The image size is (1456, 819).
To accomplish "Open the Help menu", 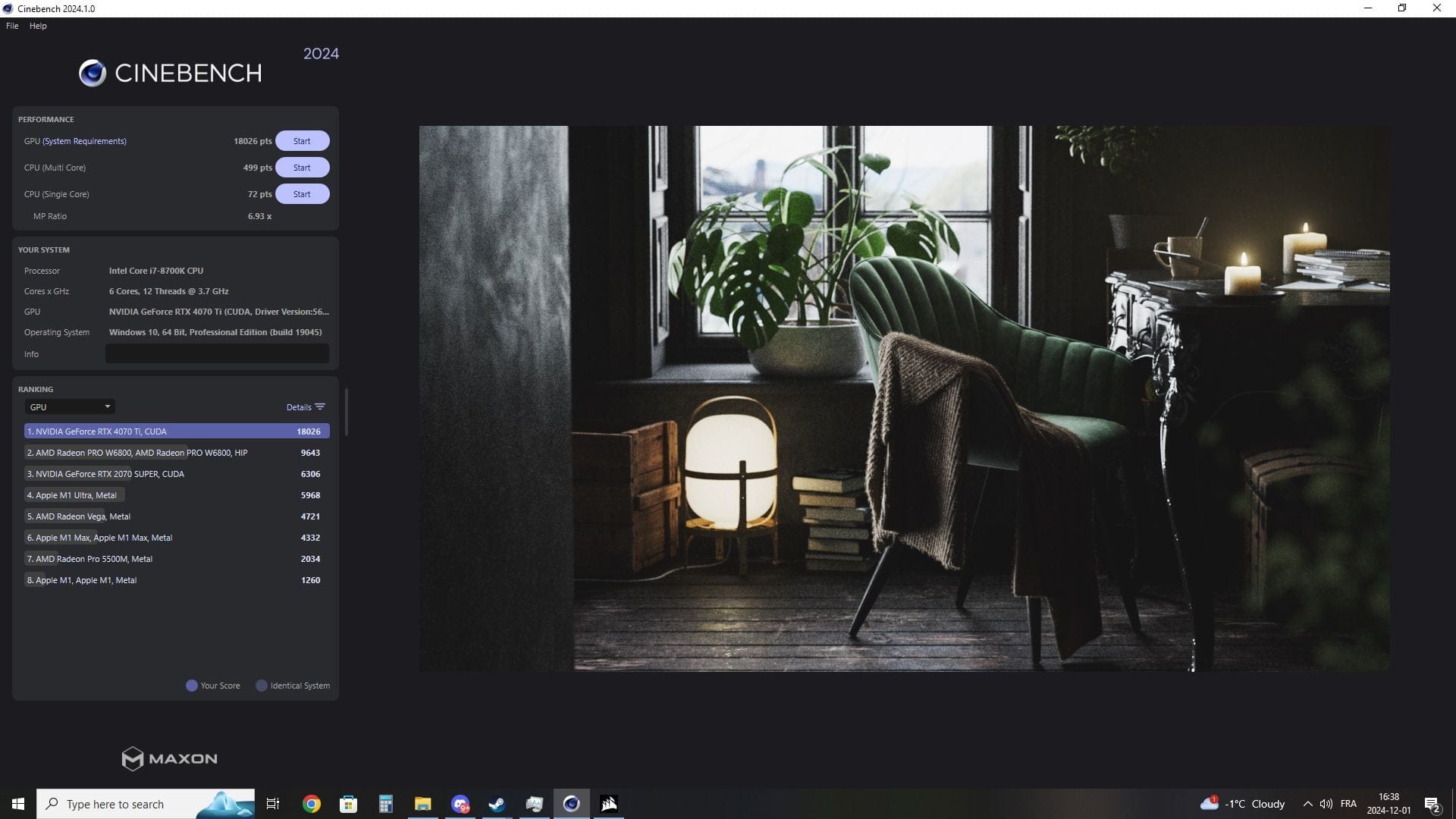I will click(x=38, y=26).
